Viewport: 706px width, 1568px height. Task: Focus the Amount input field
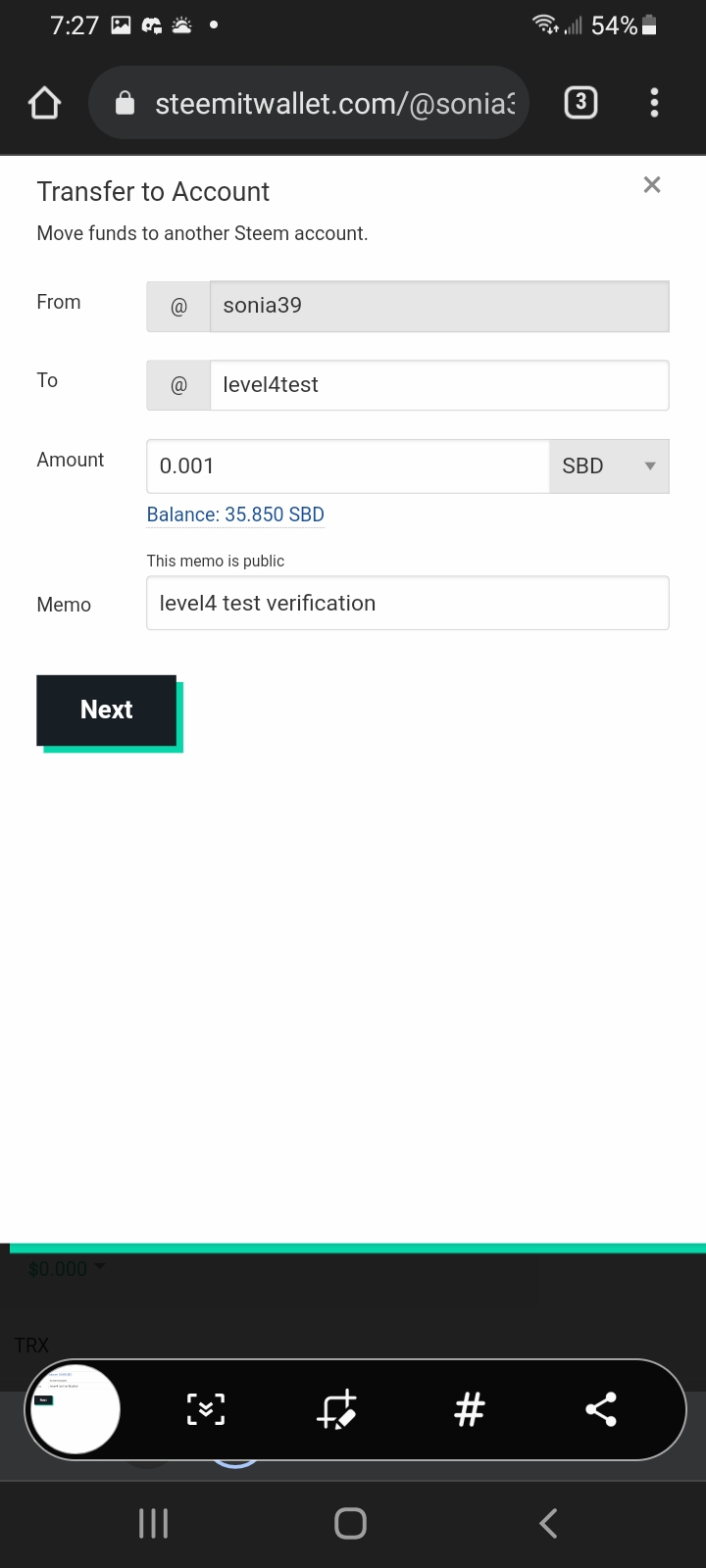click(x=347, y=466)
